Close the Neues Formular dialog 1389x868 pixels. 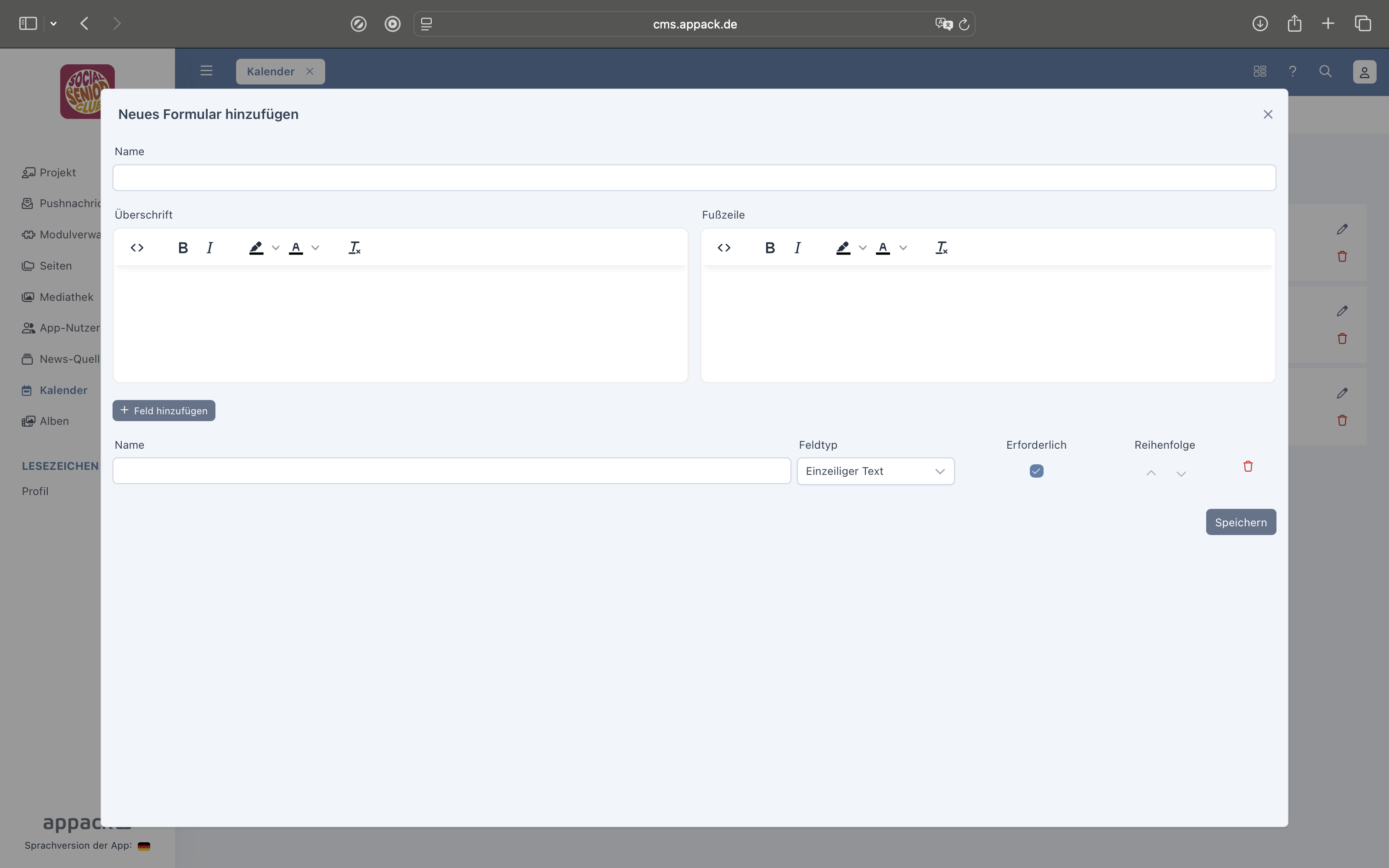pos(1268,114)
